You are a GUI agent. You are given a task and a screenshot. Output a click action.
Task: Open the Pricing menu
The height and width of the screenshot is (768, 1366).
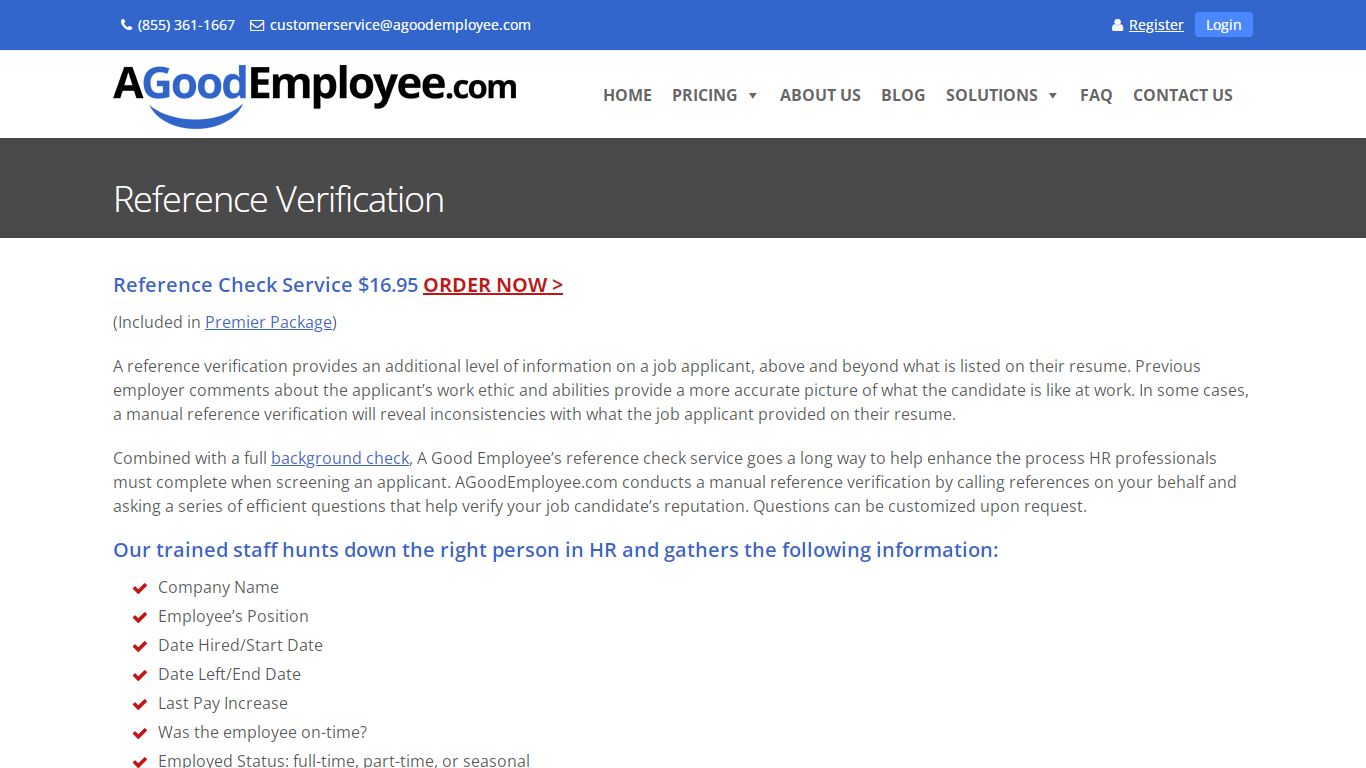tap(704, 95)
